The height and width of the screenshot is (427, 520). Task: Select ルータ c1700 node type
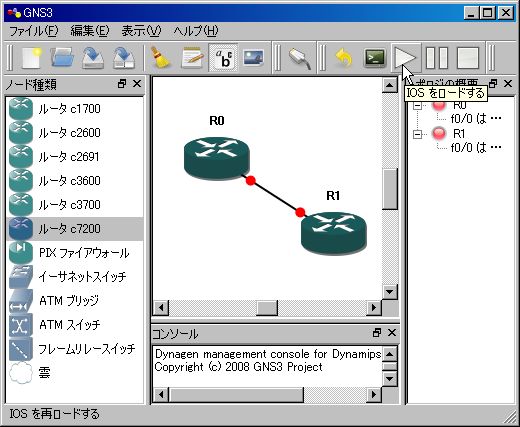point(75,109)
